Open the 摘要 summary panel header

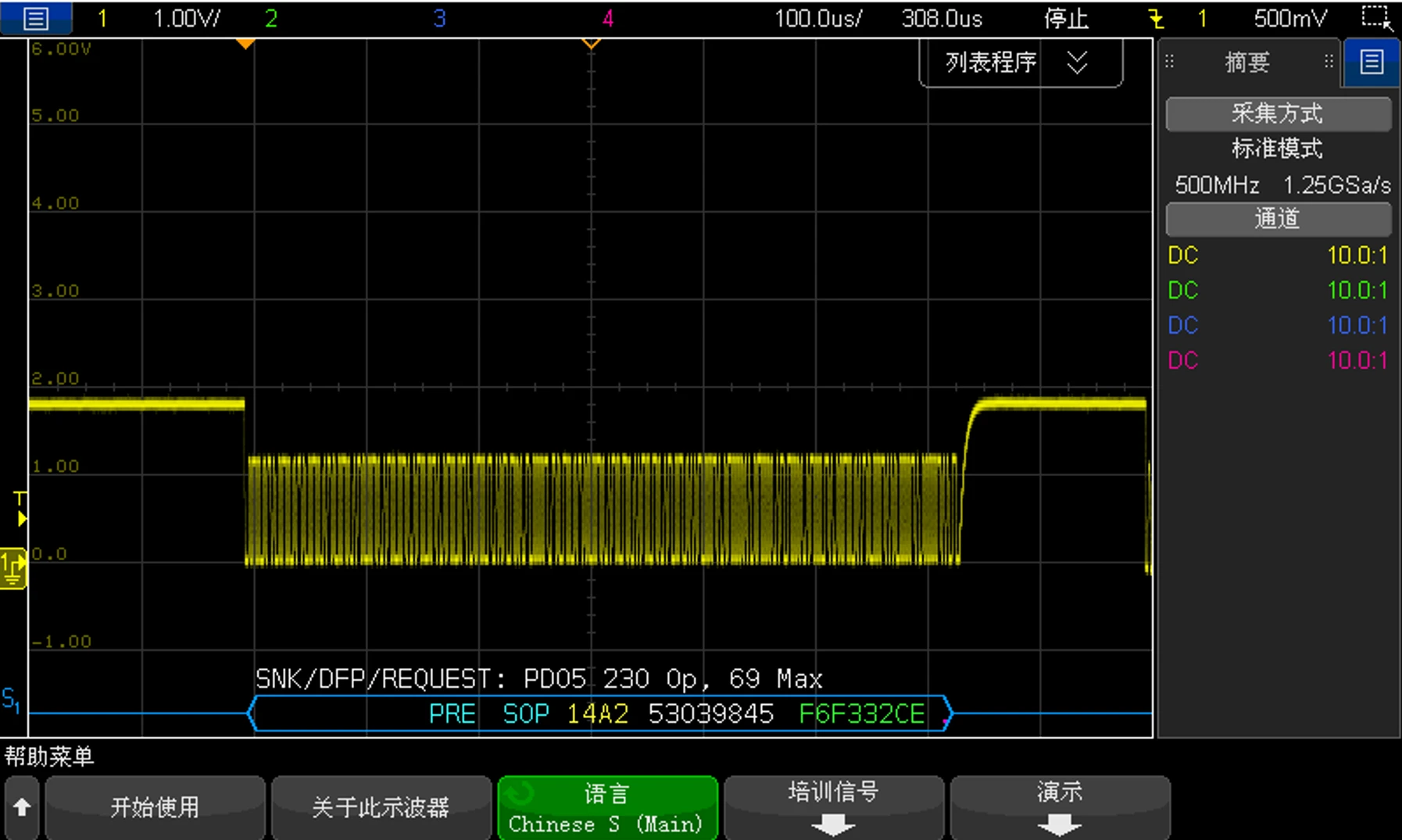click(1246, 63)
